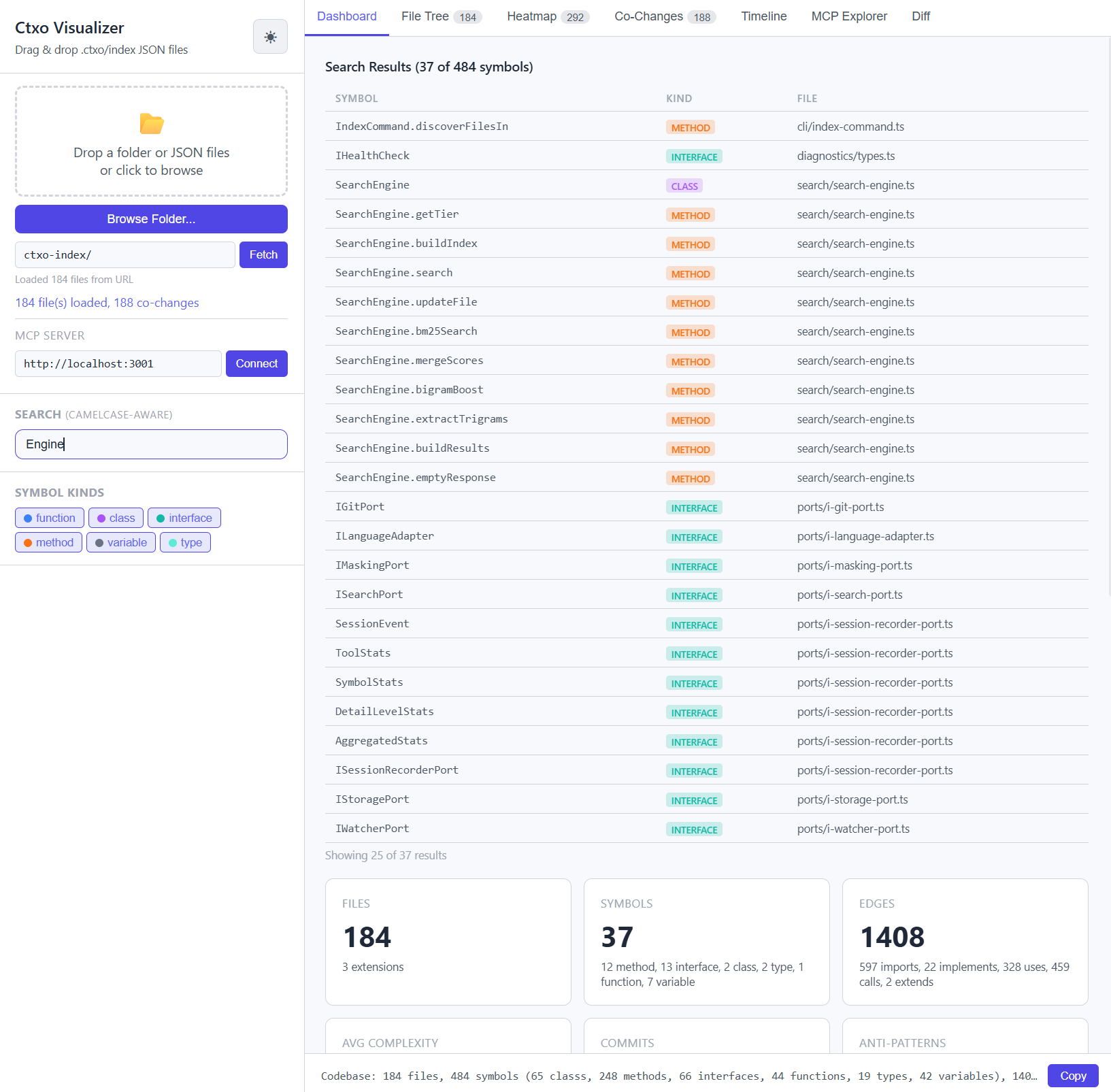Toggle the method symbol kind filter
Viewport: 1111px width, 1092px height.
48,542
